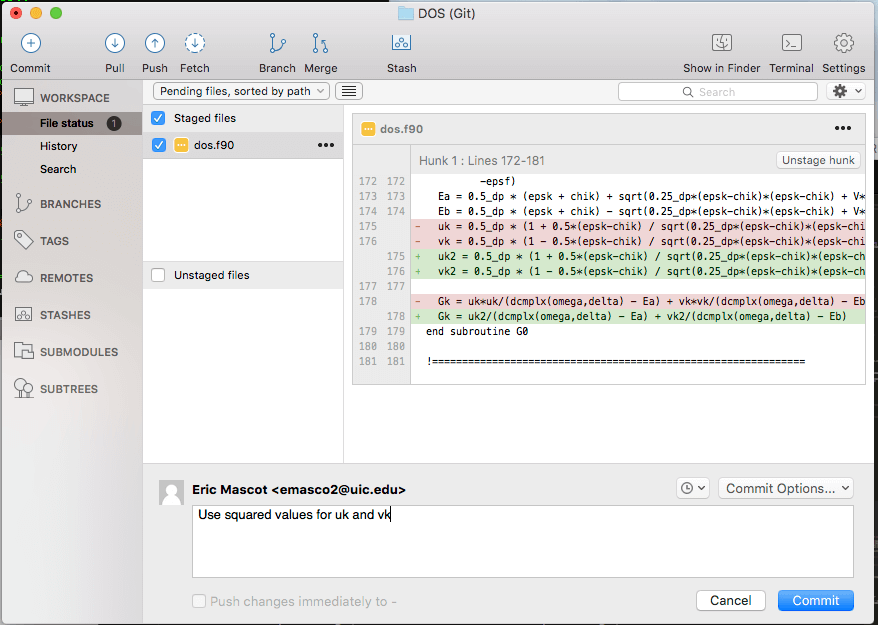Image resolution: width=878 pixels, height=625 pixels.
Task: Click the list view mode button
Action: [x=349, y=91]
